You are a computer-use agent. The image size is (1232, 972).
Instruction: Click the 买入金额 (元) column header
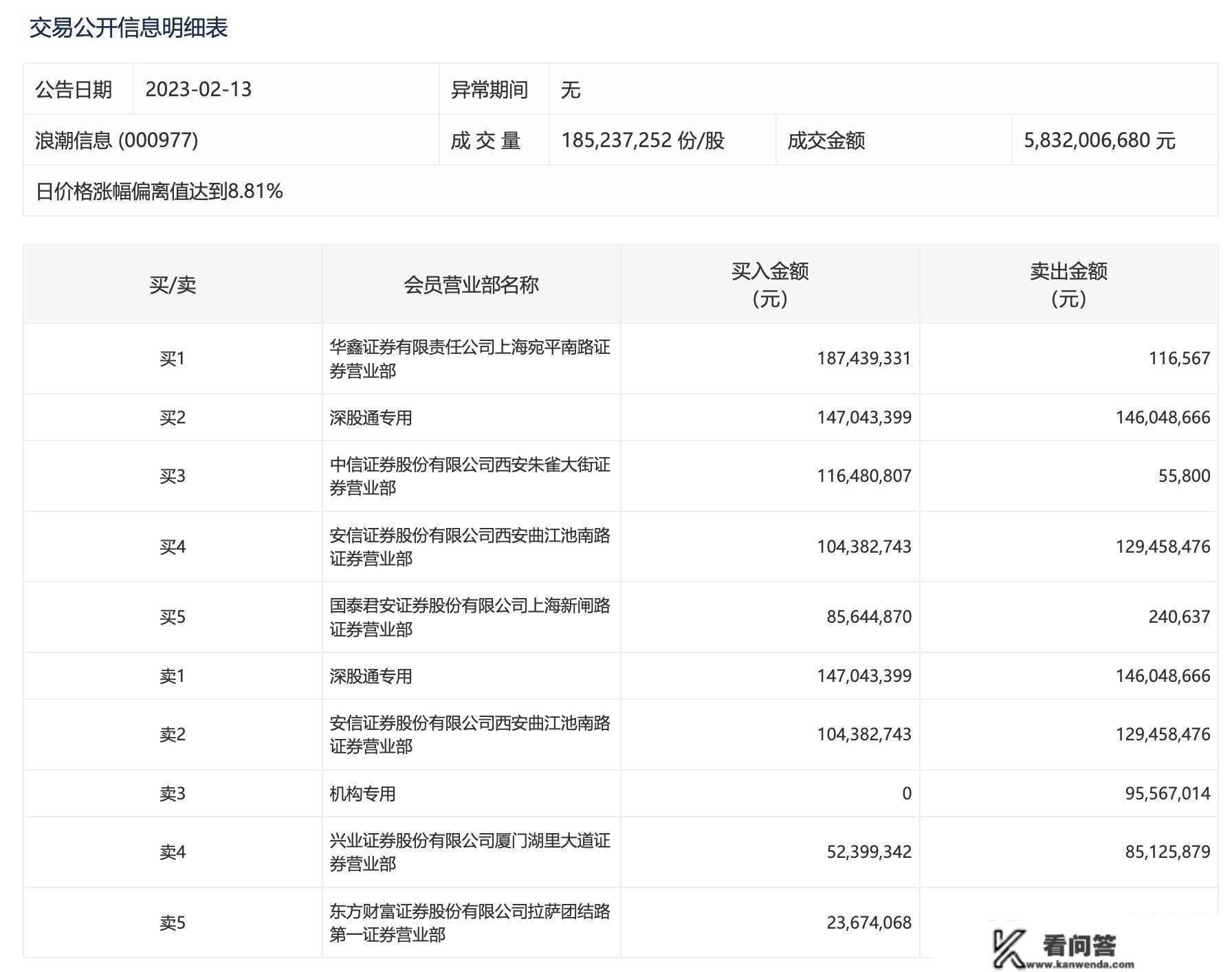(x=770, y=285)
